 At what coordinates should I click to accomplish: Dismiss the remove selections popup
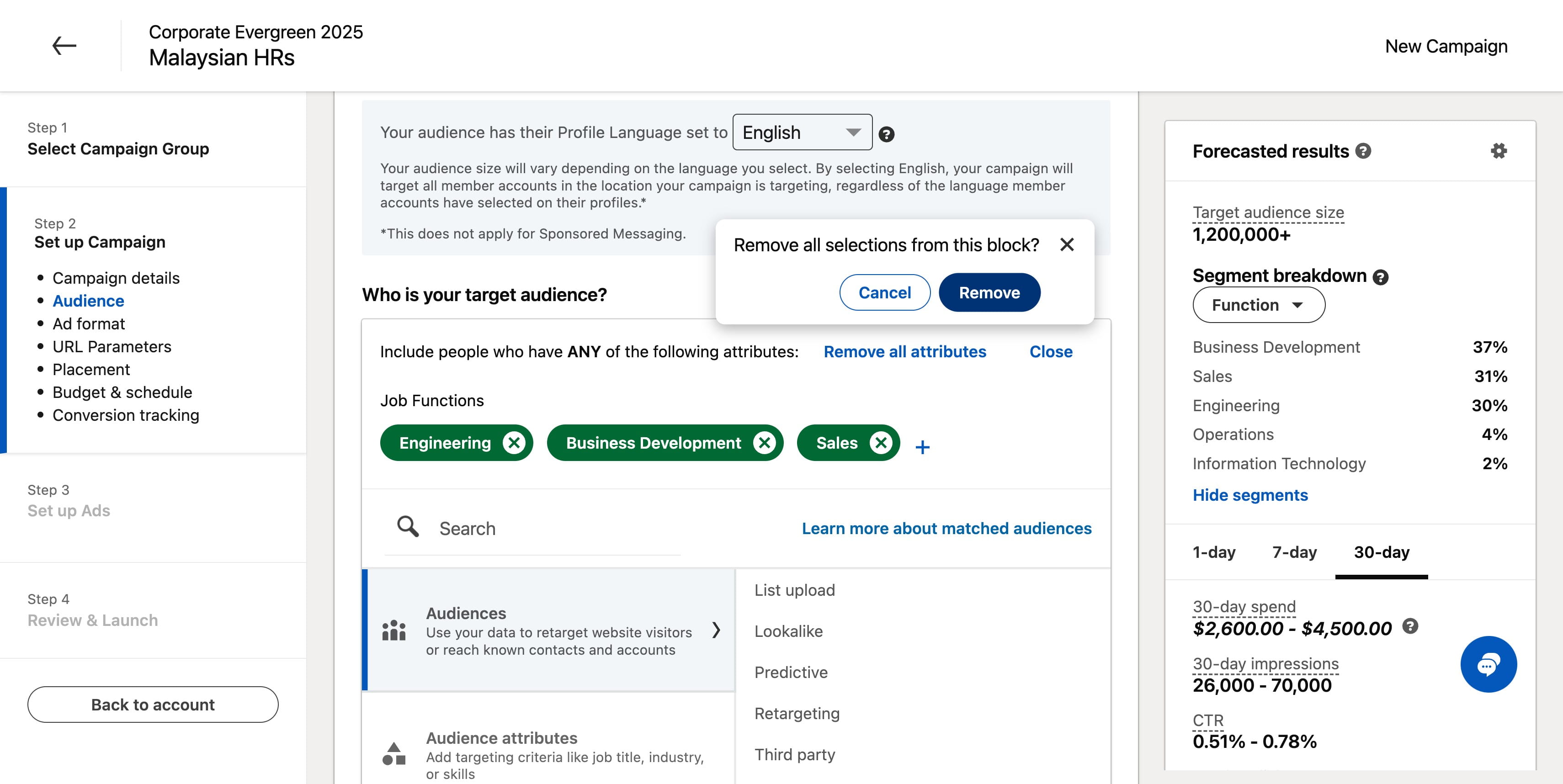click(x=1067, y=244)
